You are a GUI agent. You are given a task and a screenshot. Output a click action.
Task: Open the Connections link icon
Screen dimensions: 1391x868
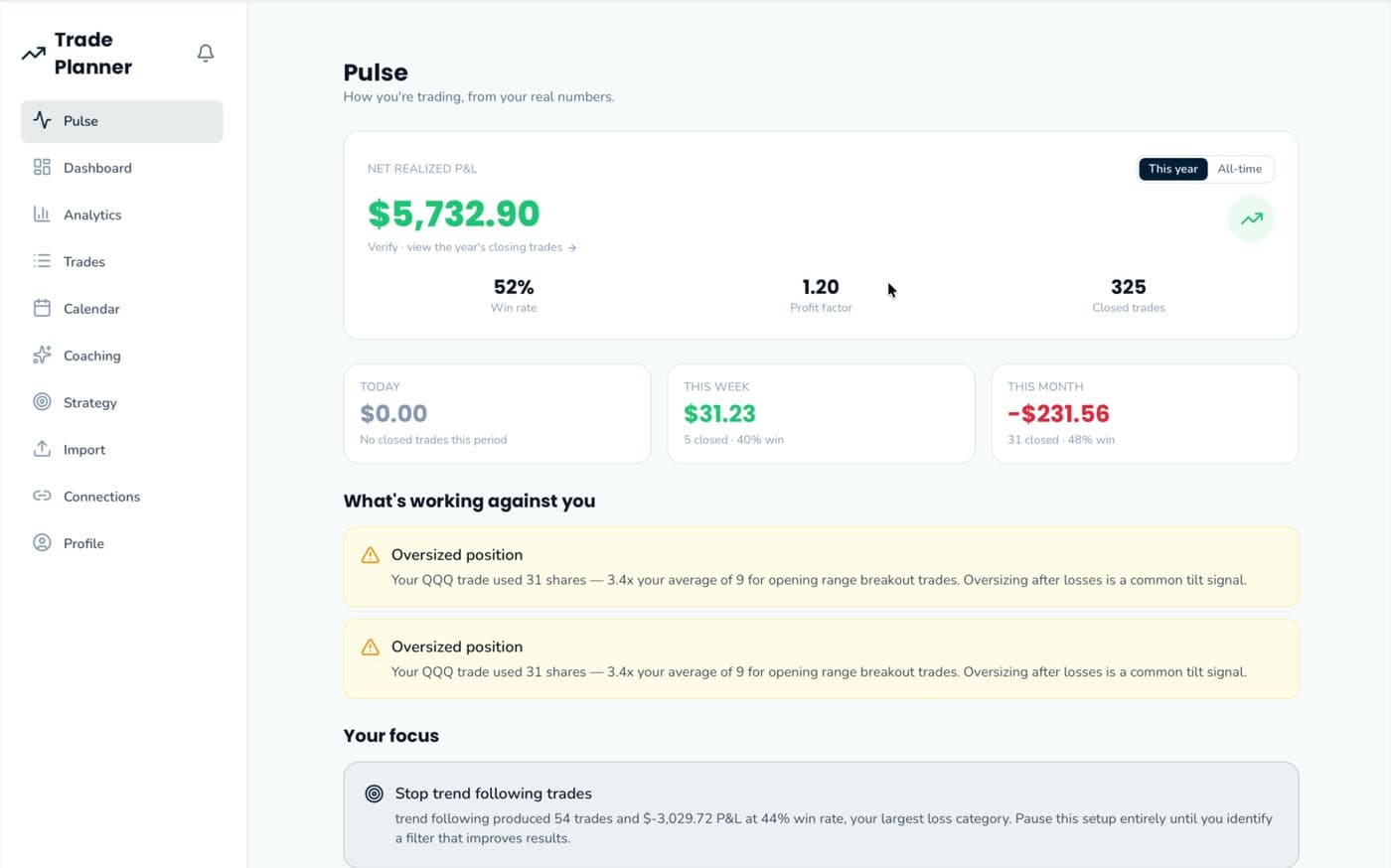point(42,496)
